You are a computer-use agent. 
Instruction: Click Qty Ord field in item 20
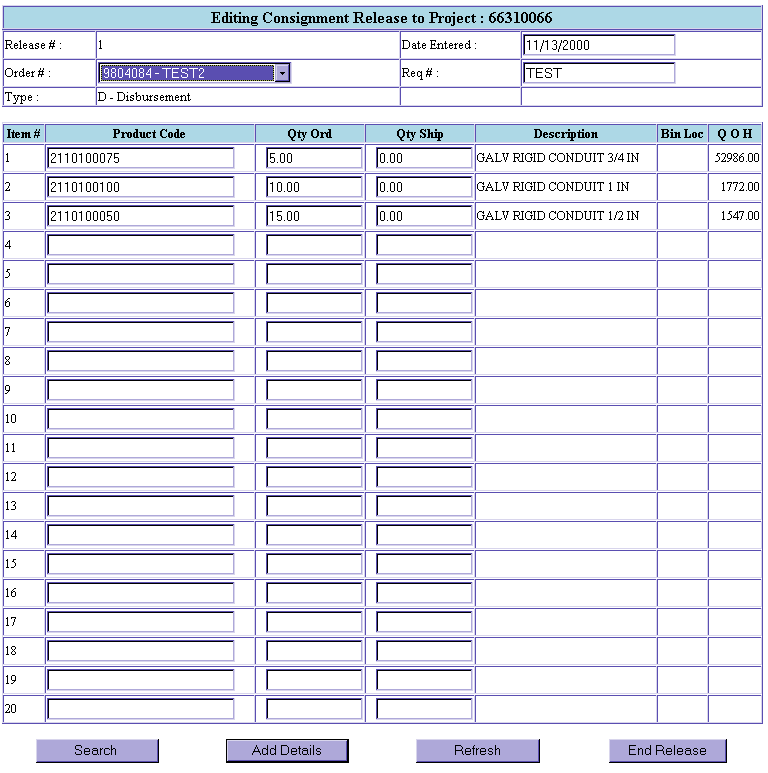coord(314,709)
